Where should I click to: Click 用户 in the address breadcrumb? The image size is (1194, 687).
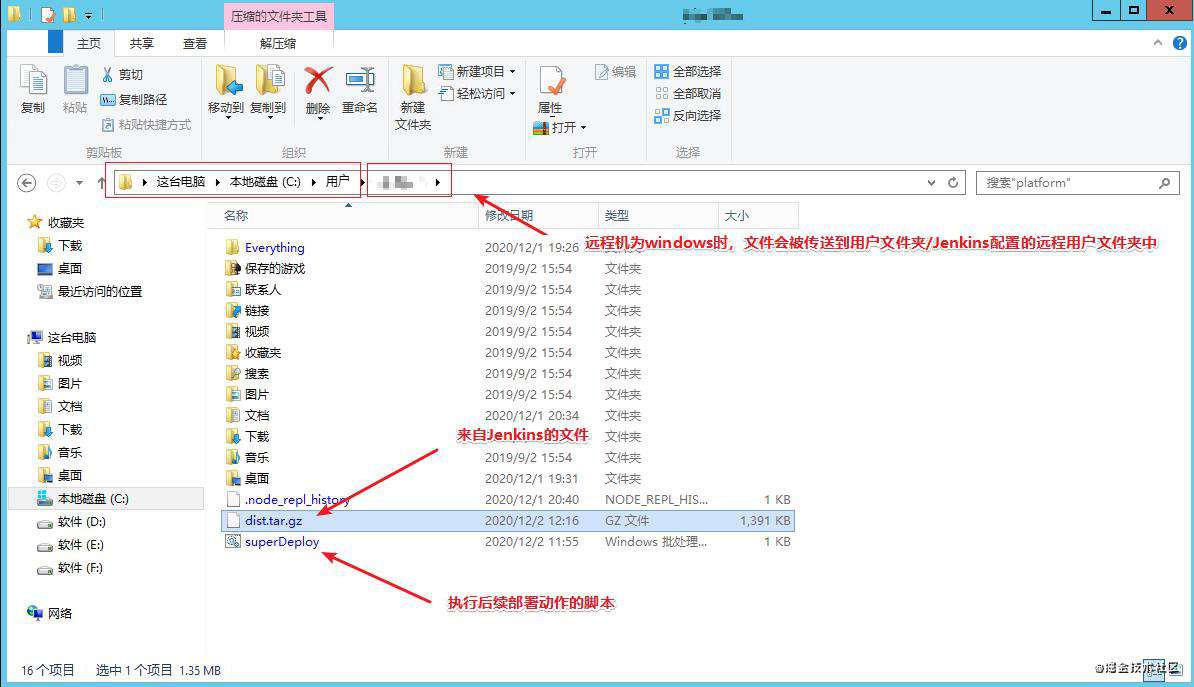coord(337,182)
